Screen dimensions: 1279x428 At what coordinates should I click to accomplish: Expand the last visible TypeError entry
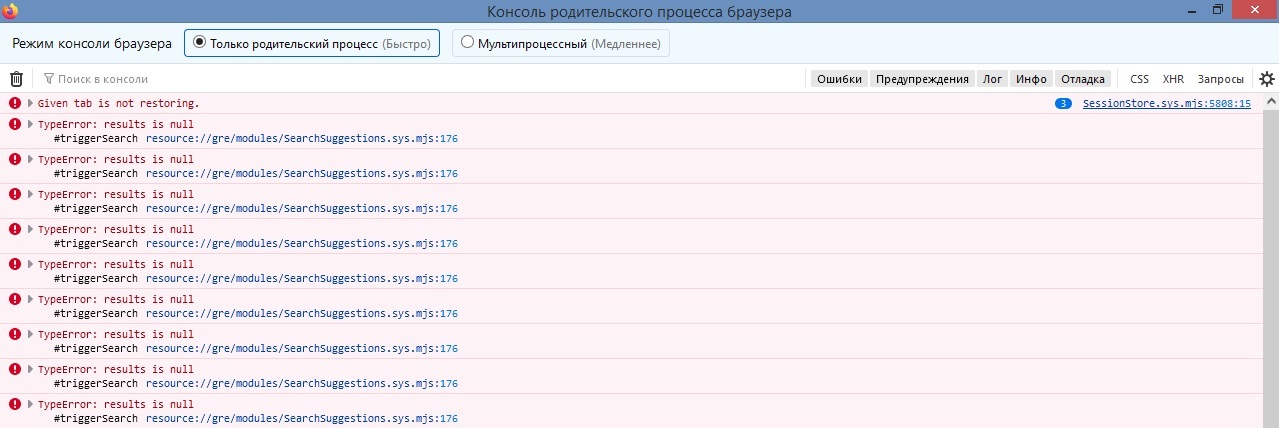click(30, 404)
